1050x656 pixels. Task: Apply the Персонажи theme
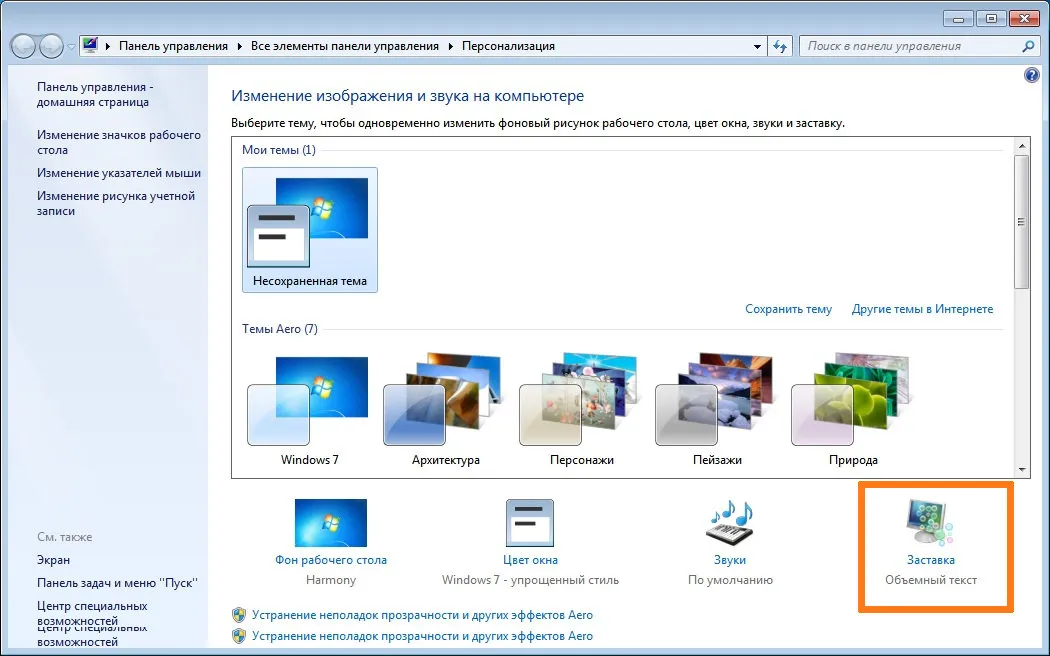tap(581, 411)
